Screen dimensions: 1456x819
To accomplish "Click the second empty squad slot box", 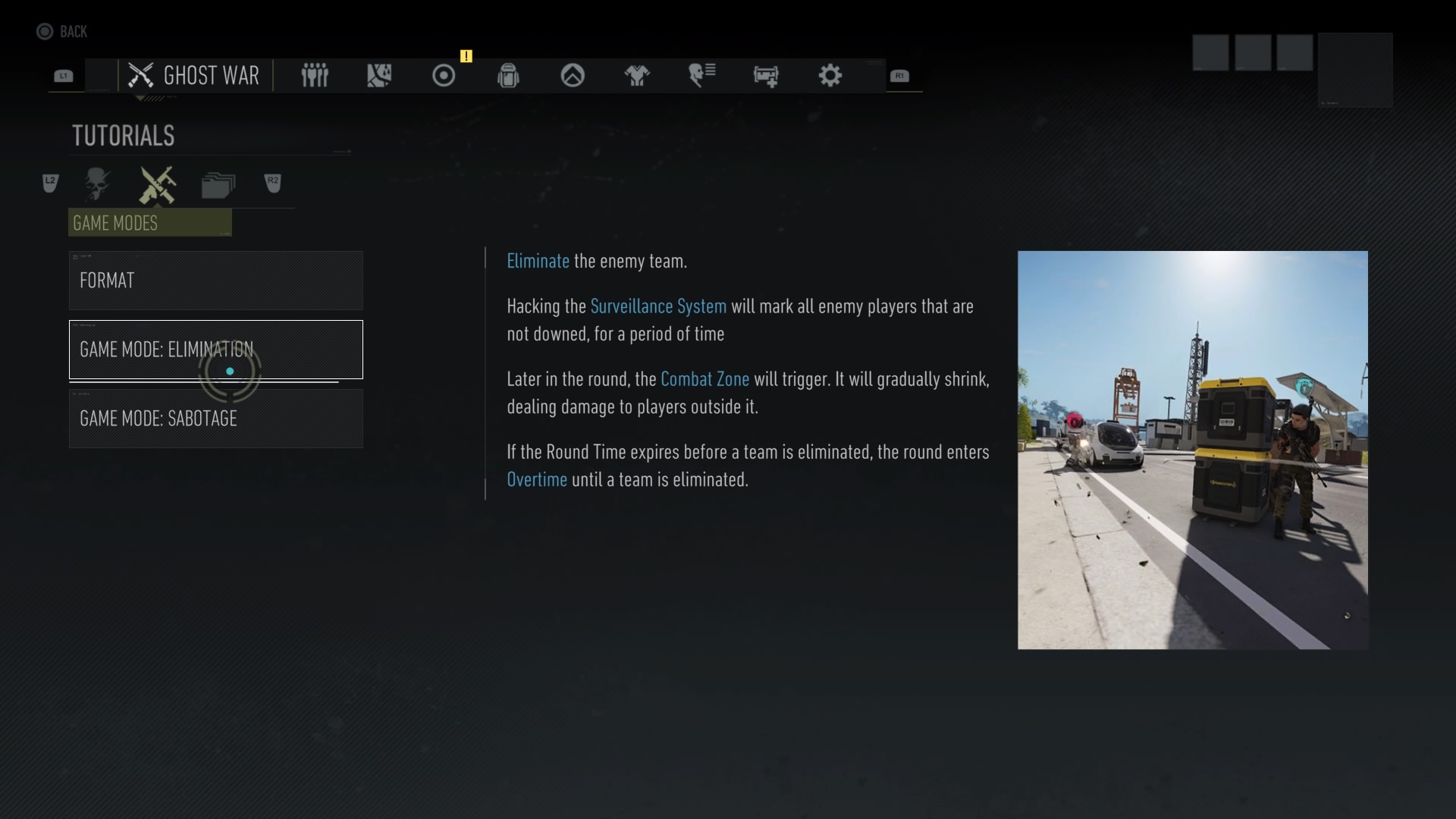I will pos(1253,52).
